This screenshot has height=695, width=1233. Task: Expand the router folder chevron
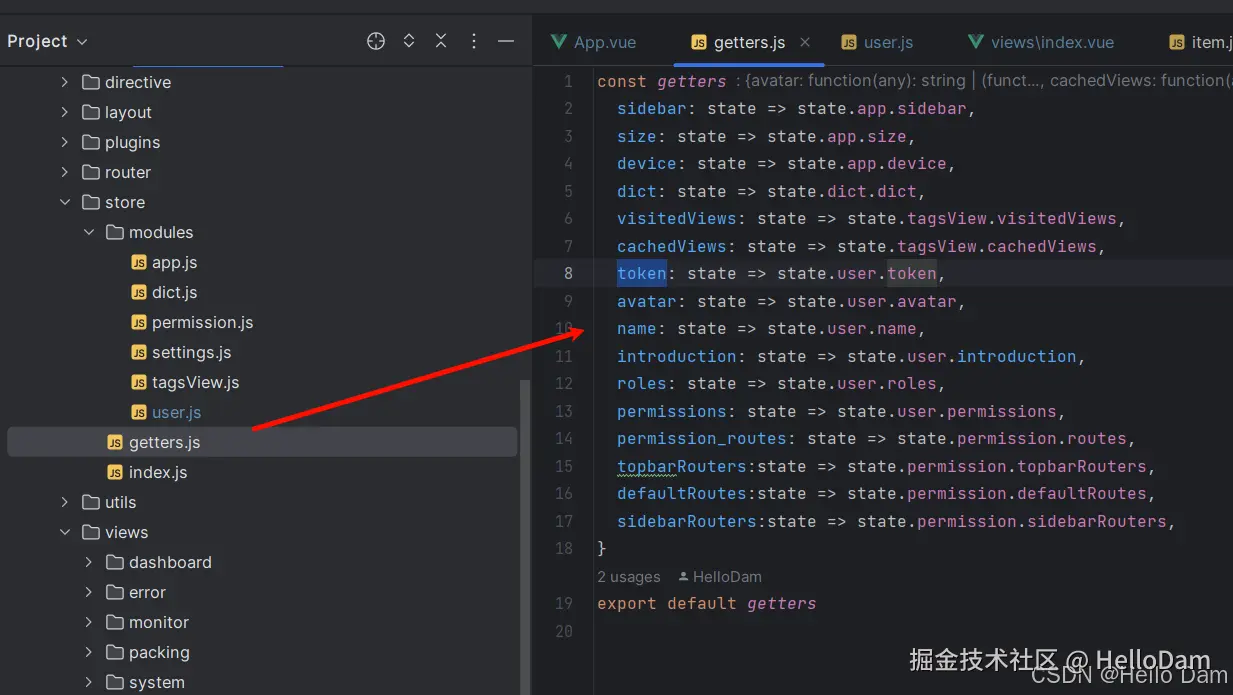pos(65,172)
